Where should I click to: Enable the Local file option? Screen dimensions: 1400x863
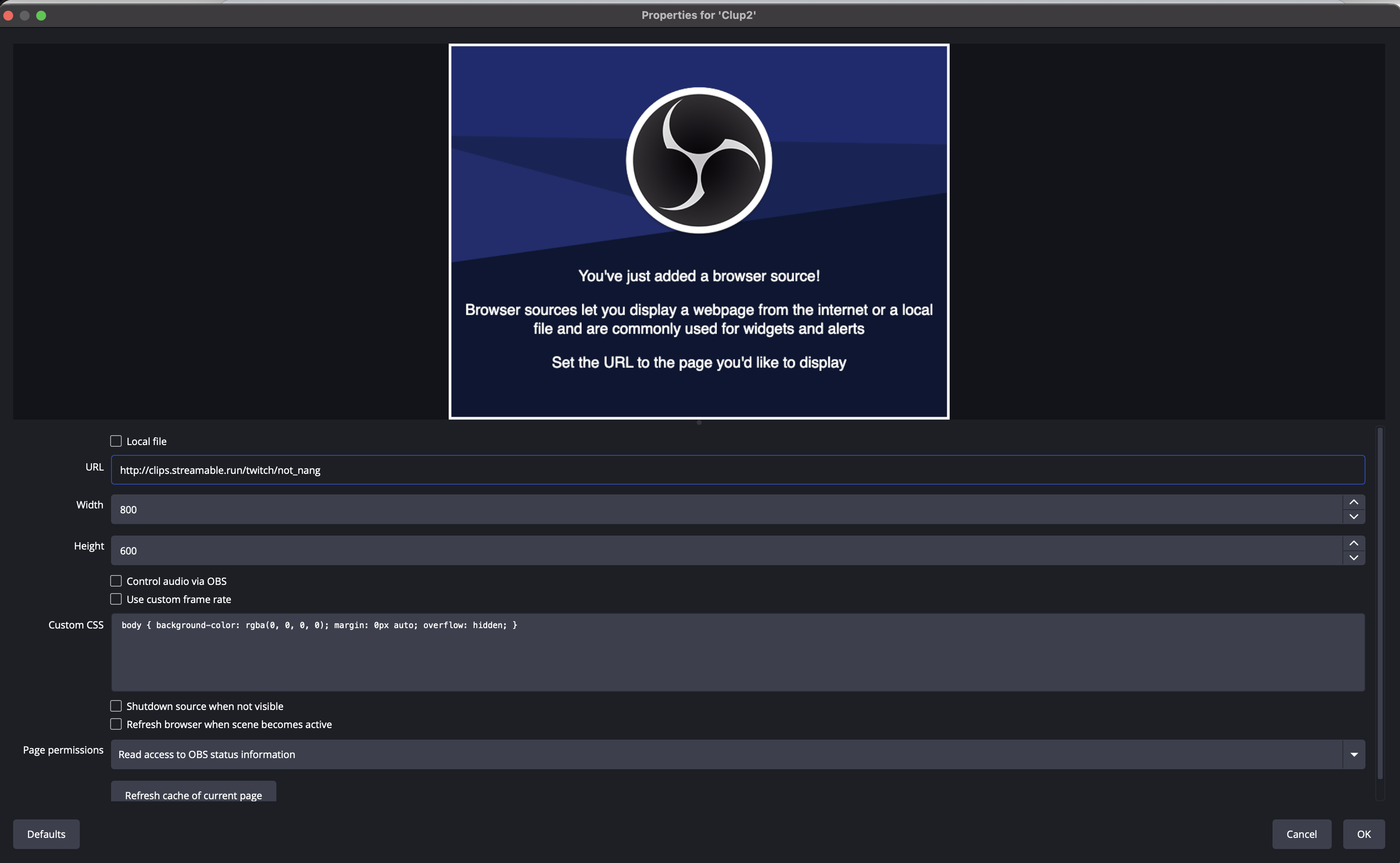(x=116, y=440)
